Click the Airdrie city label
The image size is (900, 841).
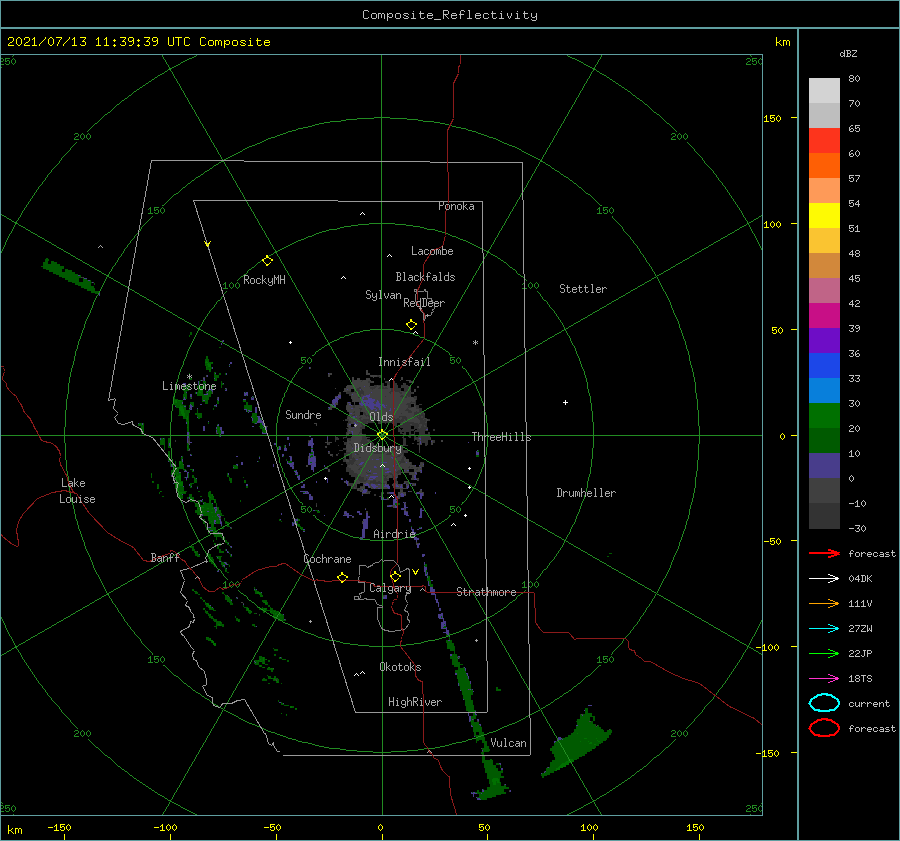[394, 534]
